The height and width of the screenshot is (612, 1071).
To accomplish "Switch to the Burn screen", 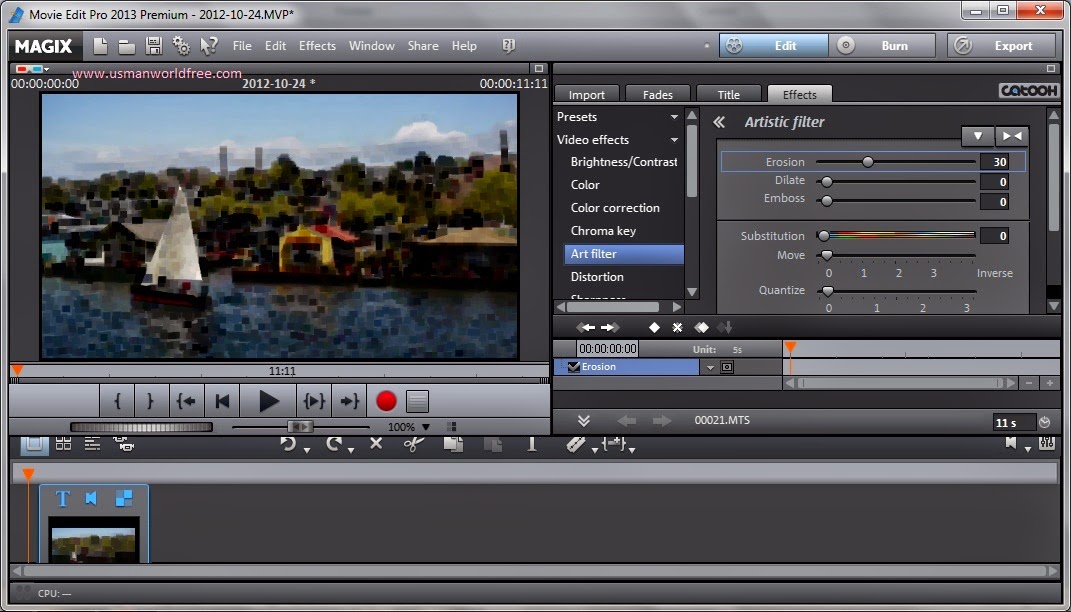I will (882, 46).
